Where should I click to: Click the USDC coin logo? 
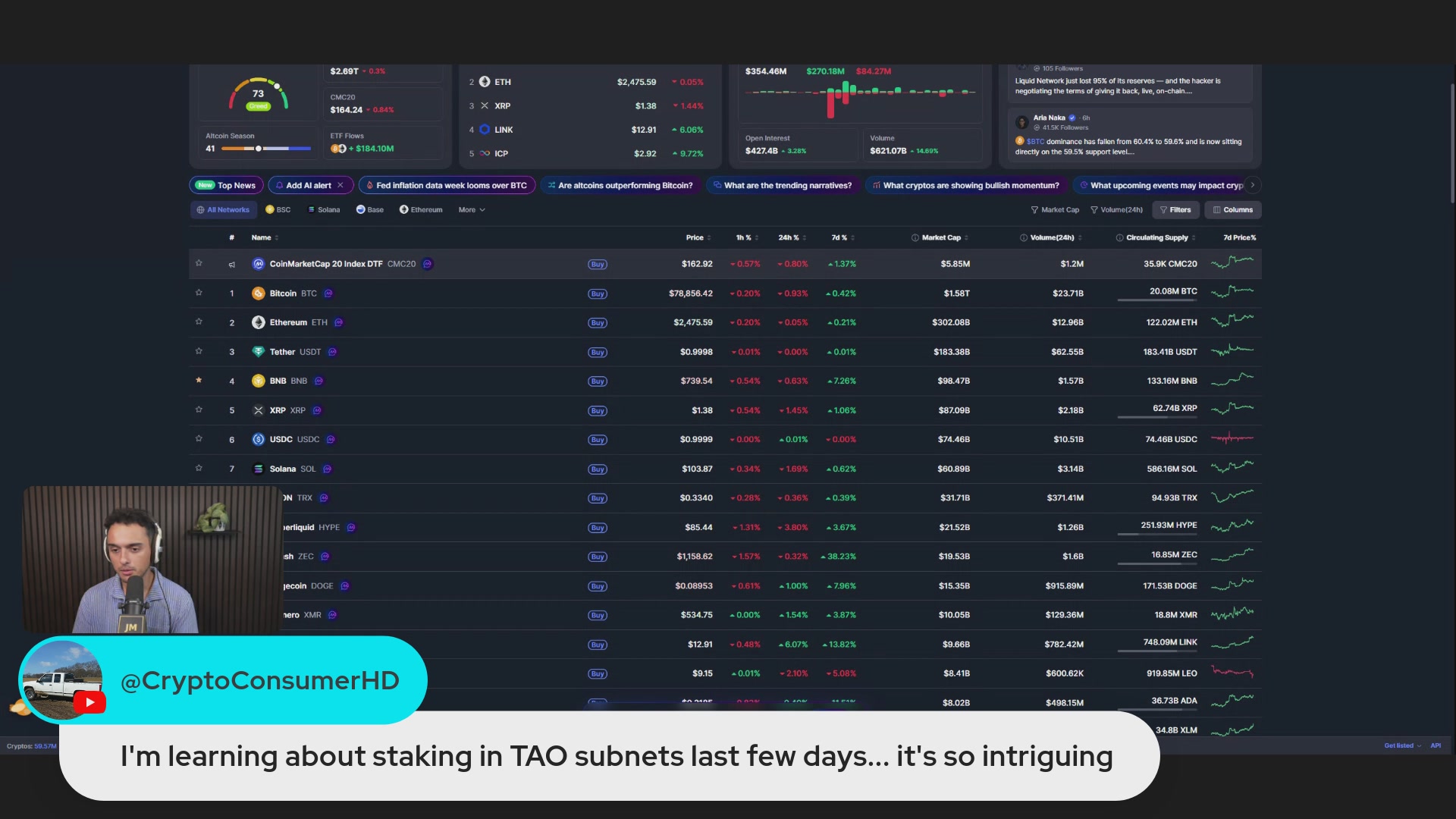click(x=258, y=439)
